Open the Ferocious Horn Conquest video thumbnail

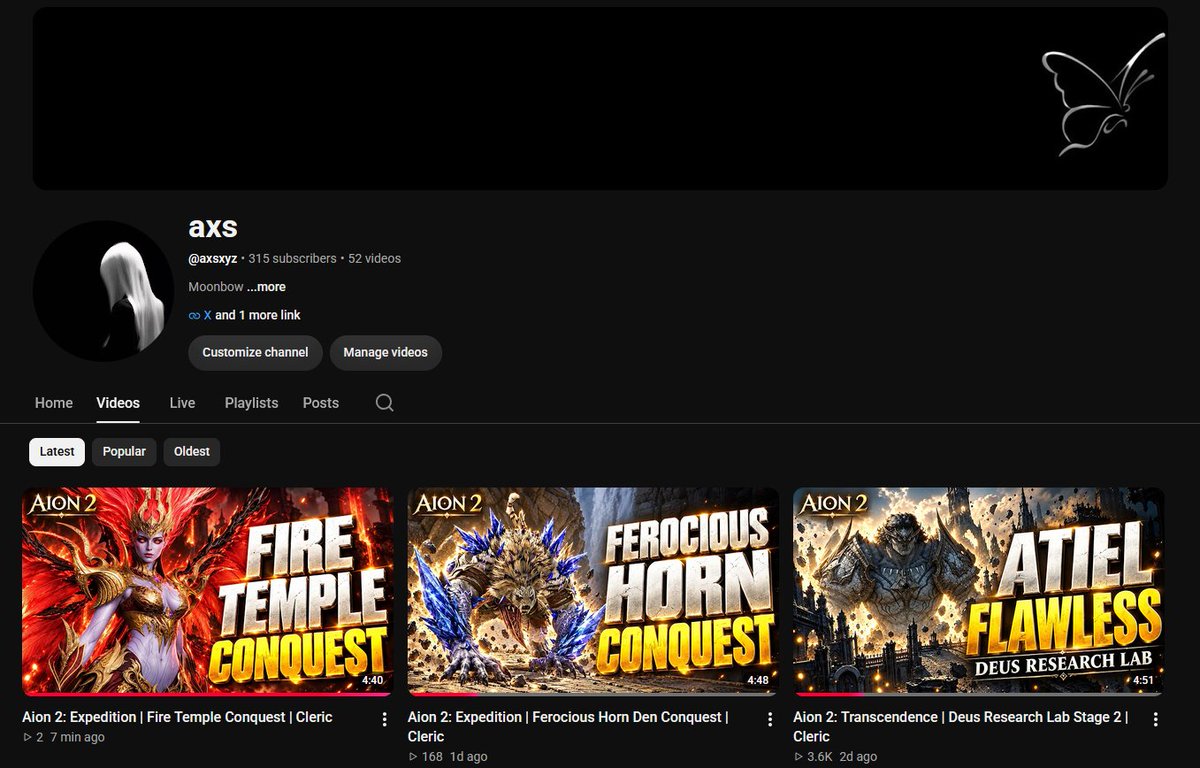[593, 591]
